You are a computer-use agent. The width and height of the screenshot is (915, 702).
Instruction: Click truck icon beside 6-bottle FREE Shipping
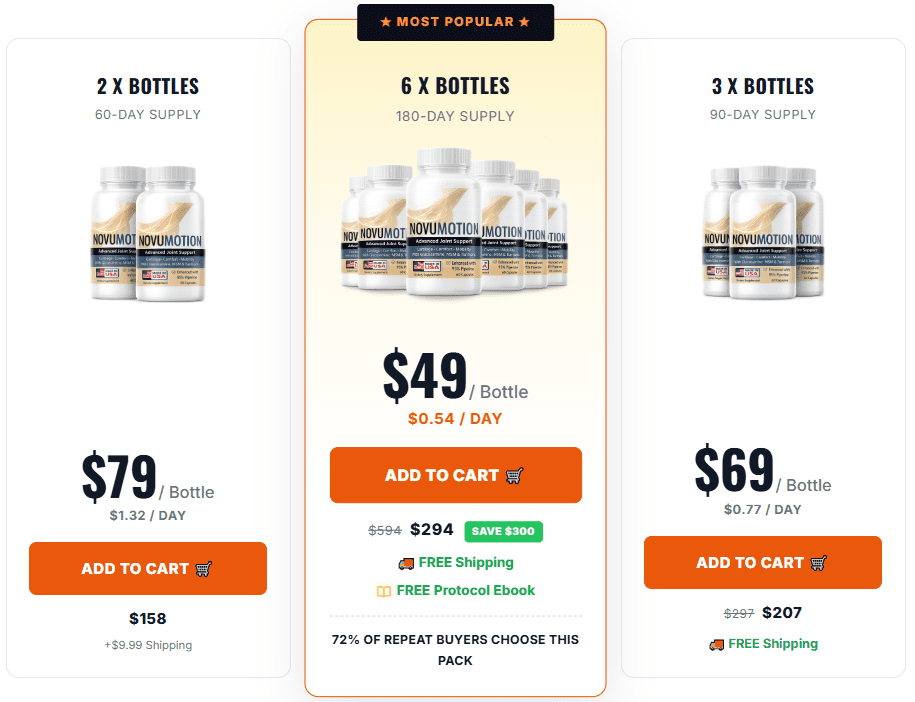[x=406, y=563]
